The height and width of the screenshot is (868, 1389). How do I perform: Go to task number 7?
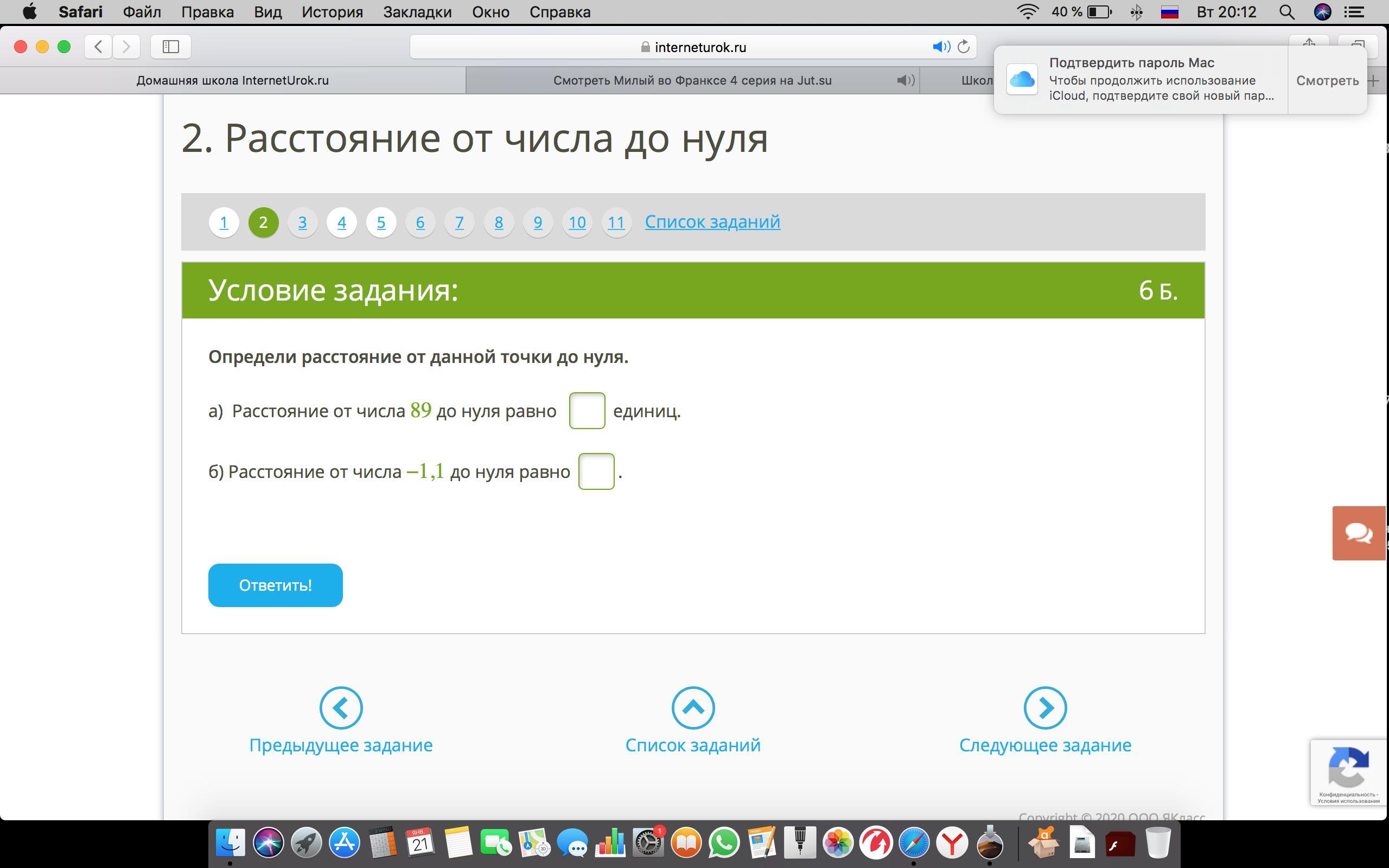click(459, 222)
